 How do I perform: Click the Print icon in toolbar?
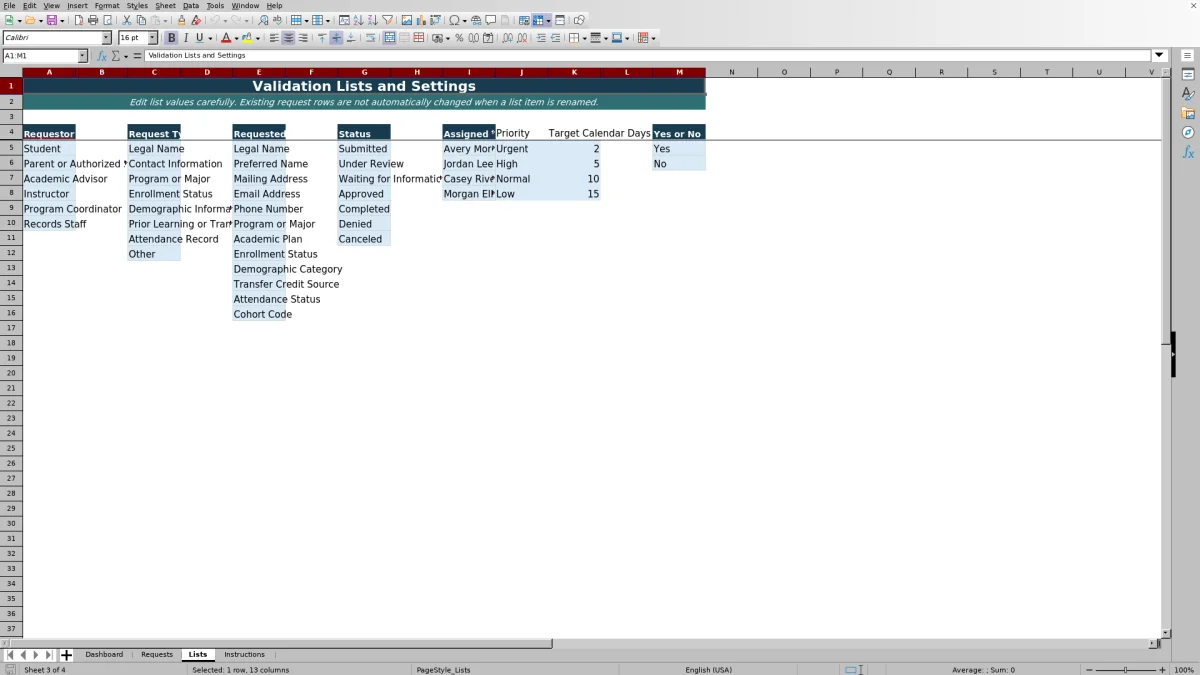93,20
